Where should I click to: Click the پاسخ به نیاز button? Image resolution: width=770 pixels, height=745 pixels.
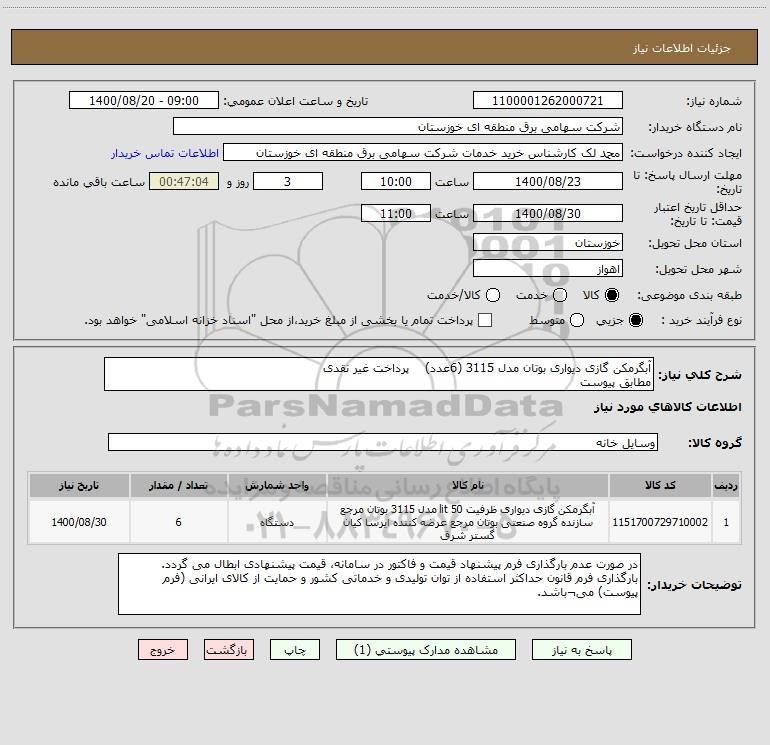pos(581,650)
